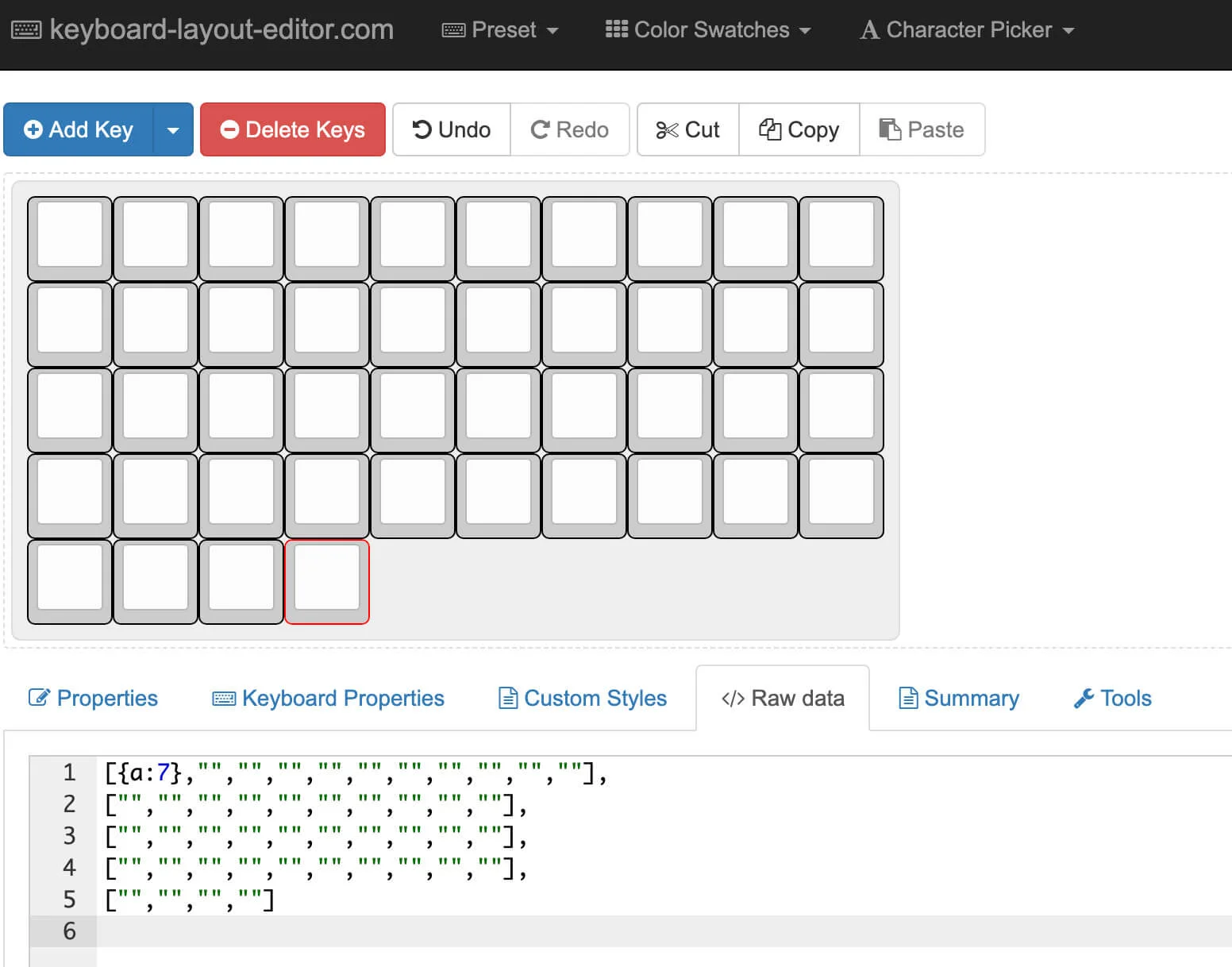1232x967 pixels.
Task: Expand the Add Key dropdown arrow
Action: [x=173, y=129]
